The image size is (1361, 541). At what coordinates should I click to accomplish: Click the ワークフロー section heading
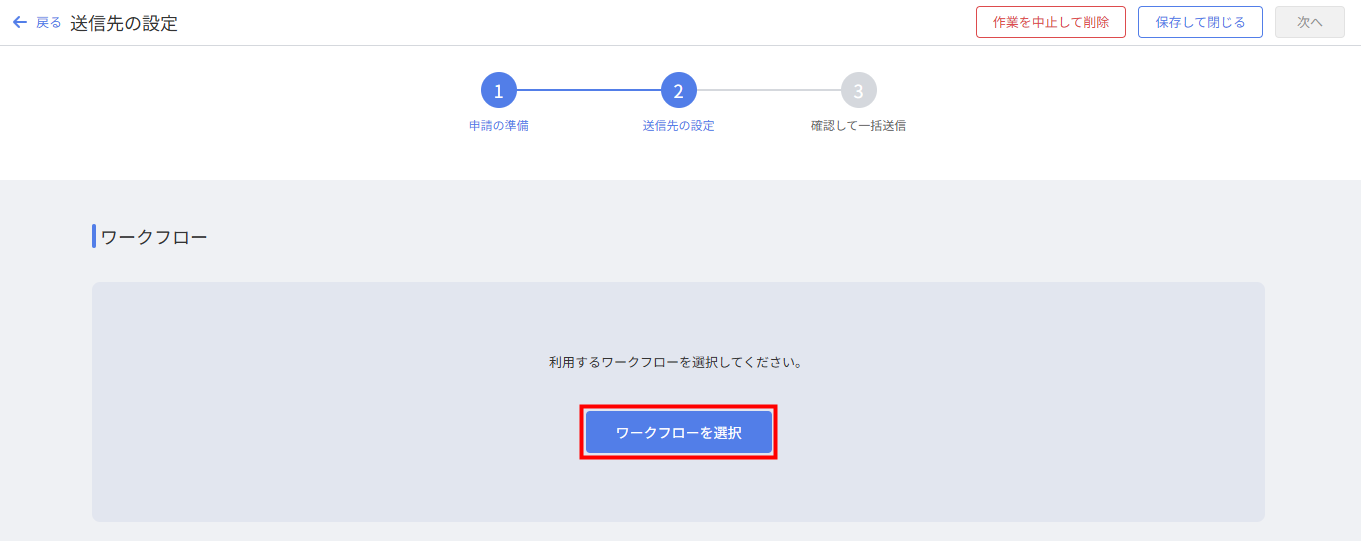point(154,237)
